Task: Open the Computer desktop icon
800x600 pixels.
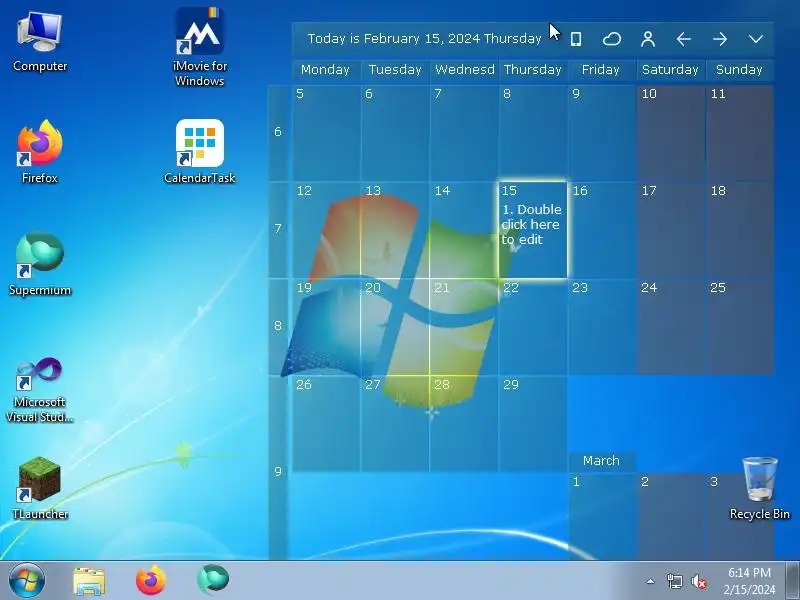Action: (x=40, y=42)
